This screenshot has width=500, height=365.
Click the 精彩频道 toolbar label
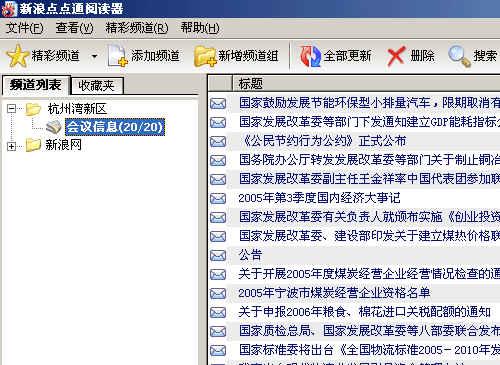click(x=56, y=56)
